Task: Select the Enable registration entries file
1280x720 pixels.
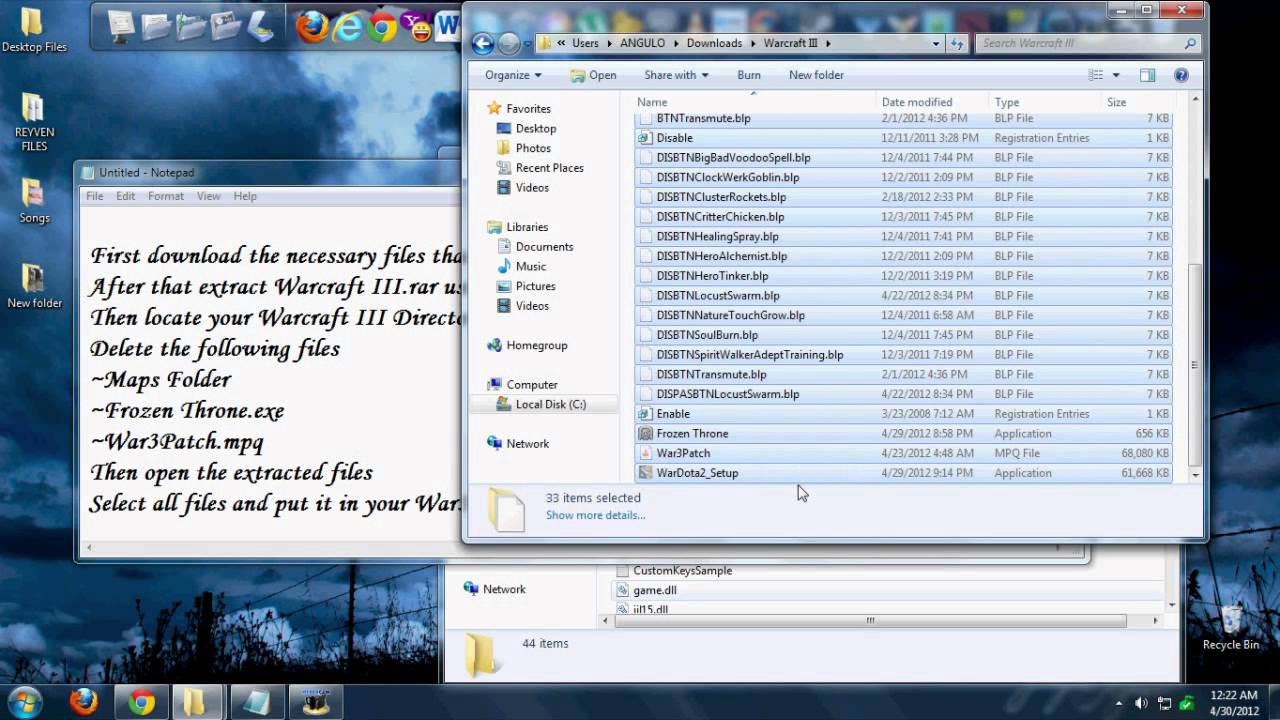Action: click(x=902, y=414)
